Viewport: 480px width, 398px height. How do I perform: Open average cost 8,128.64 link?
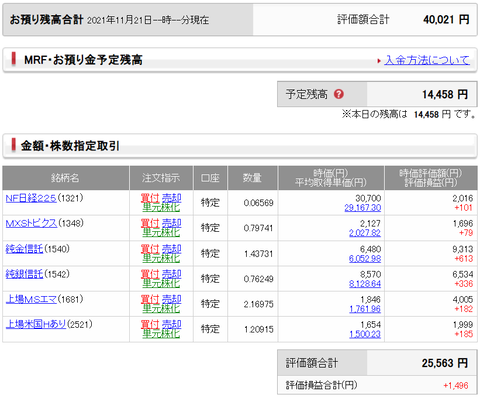click(x=365, y=284)
